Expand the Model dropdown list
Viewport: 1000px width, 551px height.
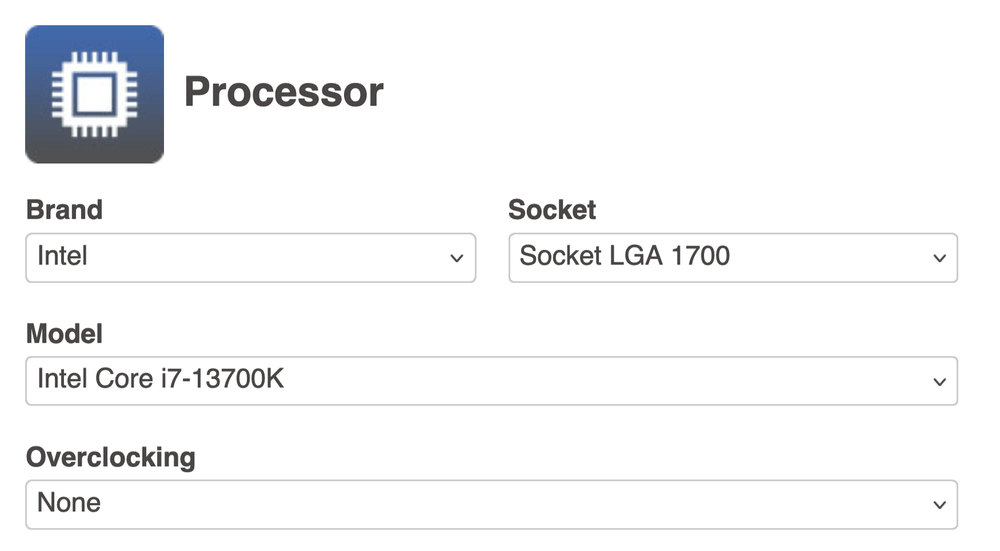491,381
